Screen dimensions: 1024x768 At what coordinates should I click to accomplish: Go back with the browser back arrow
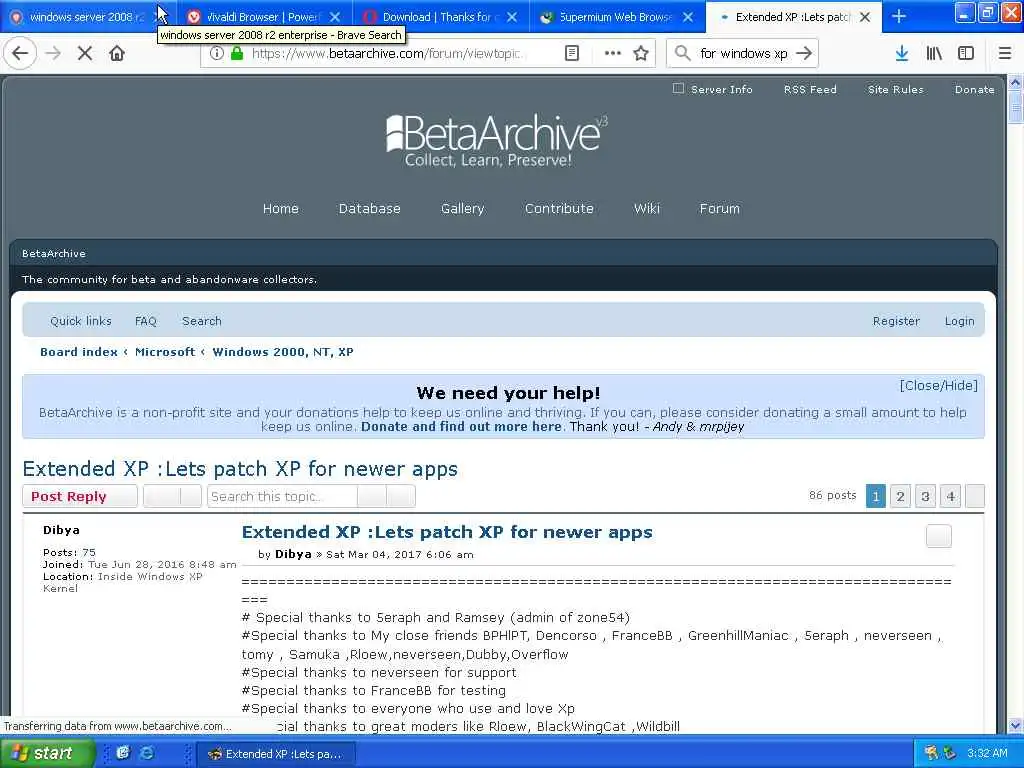tap(20, 53)
